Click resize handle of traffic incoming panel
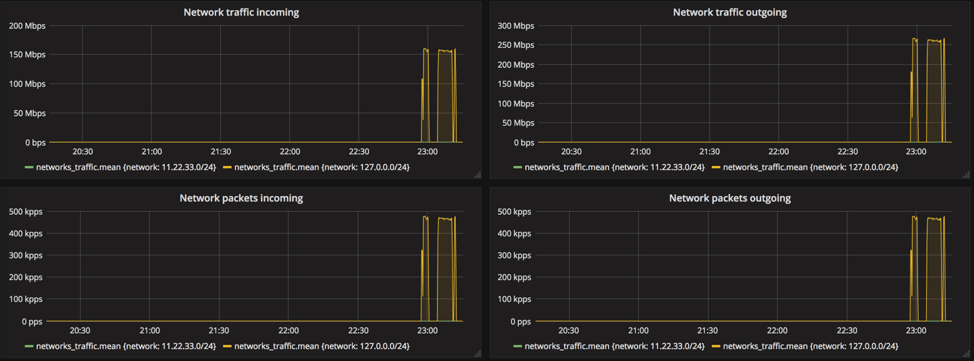The image size is (974, 361). click(478, 176)
